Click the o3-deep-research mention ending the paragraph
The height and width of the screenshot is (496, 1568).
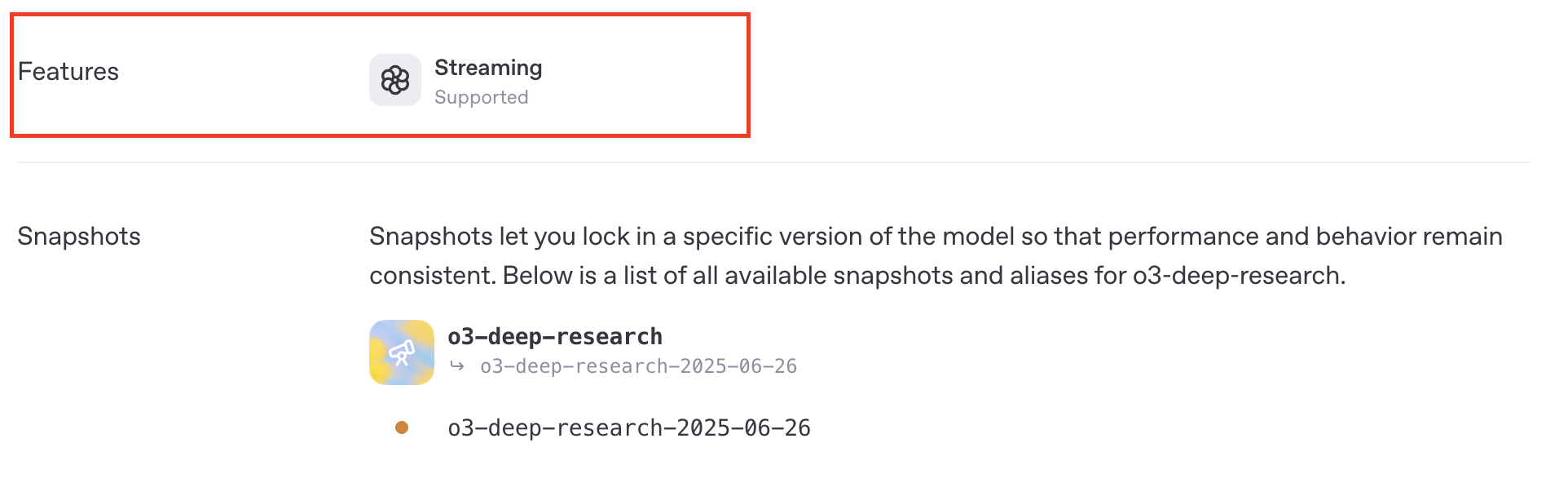1239,276
